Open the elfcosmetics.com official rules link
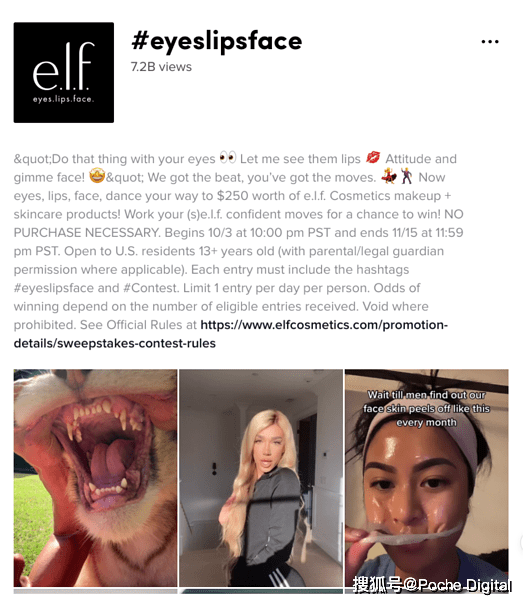 point(324,325)
